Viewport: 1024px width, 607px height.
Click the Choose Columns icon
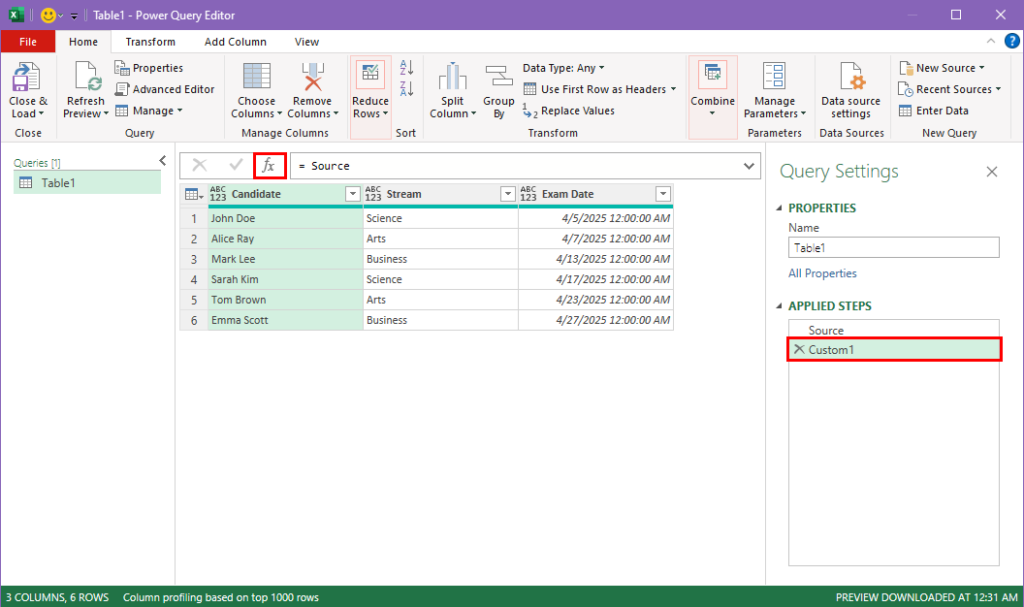(x=256, y=76)
